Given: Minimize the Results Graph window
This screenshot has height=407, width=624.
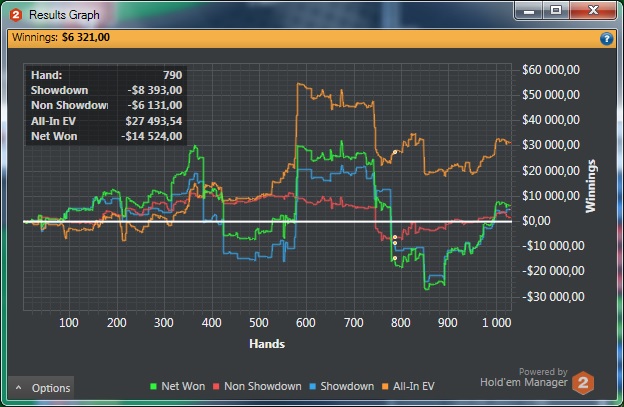Looking at the screenshot, I should (x=529, y=11).
